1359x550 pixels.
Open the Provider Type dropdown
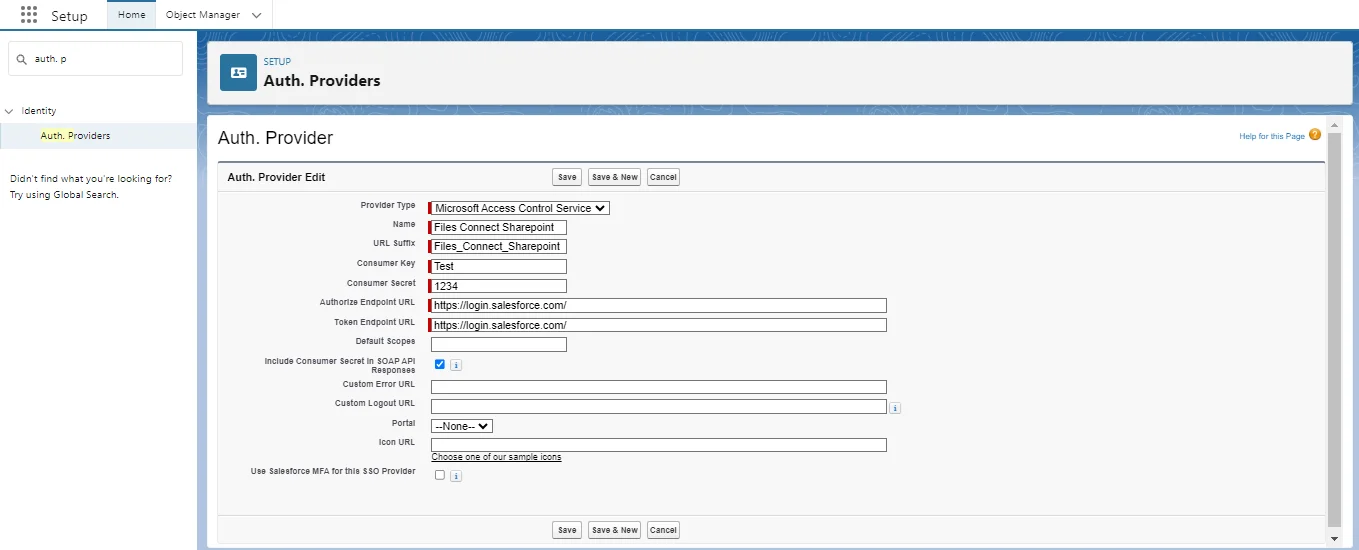(x=520, y=208)
